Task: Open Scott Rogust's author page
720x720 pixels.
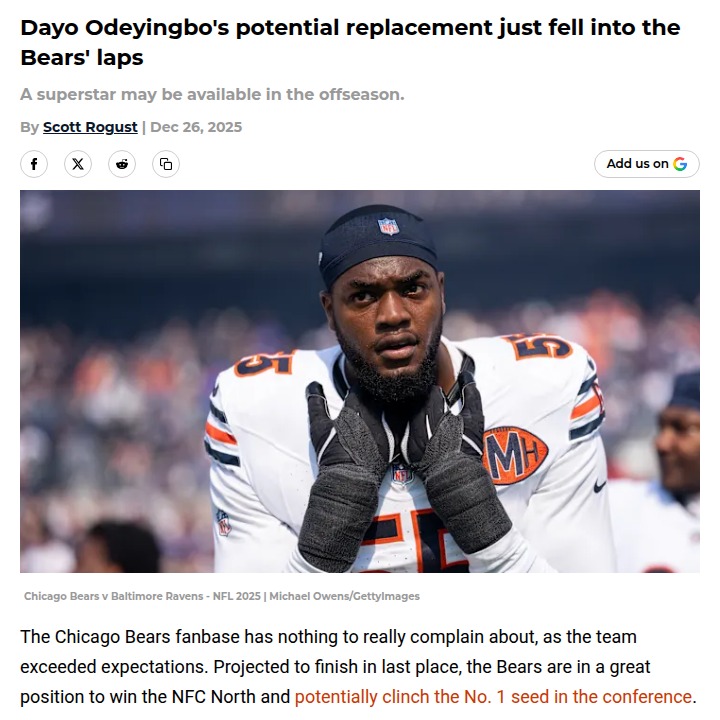Action: [90, 127]
